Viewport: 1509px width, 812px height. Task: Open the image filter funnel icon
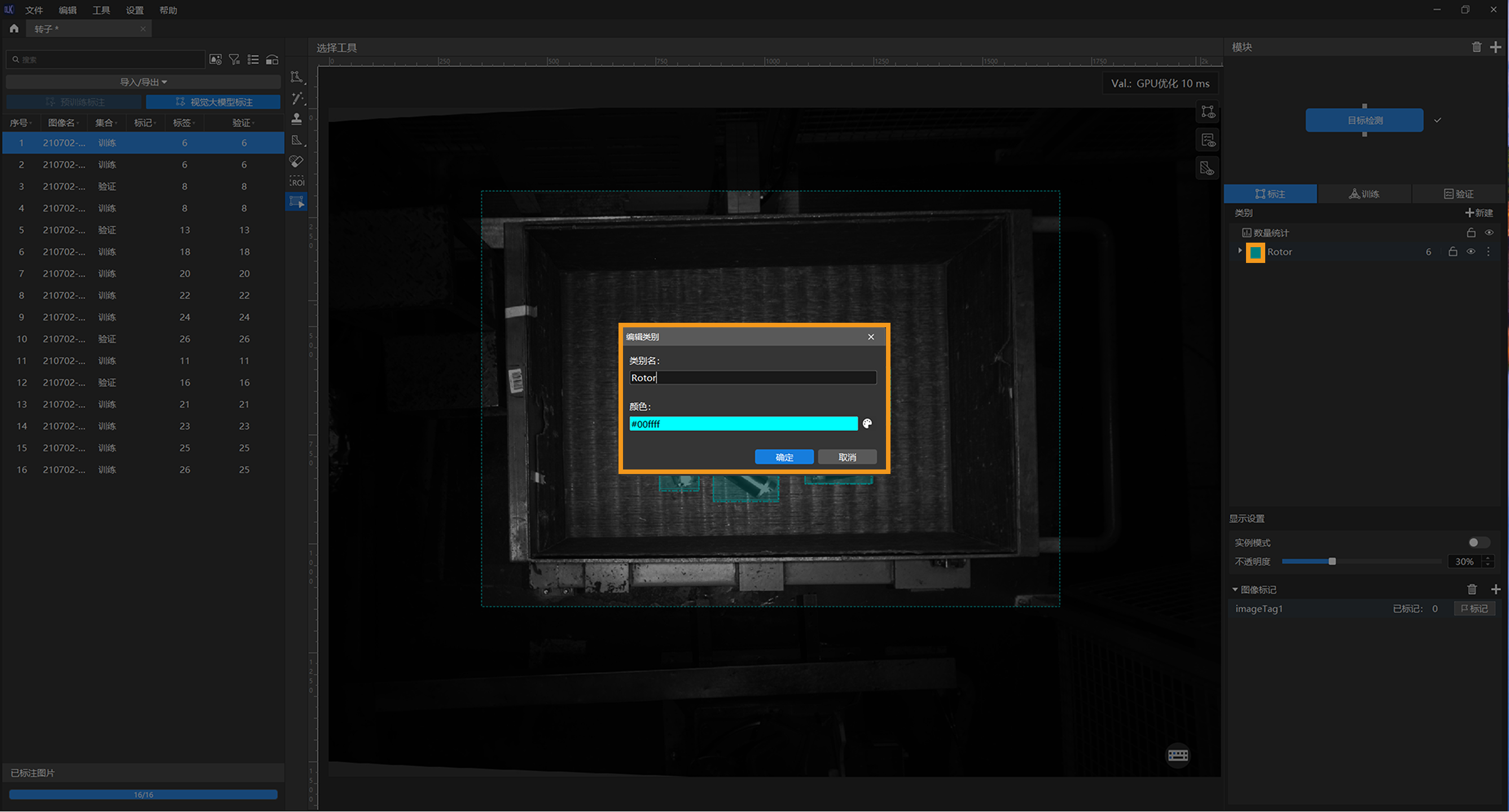click(234, 60)
